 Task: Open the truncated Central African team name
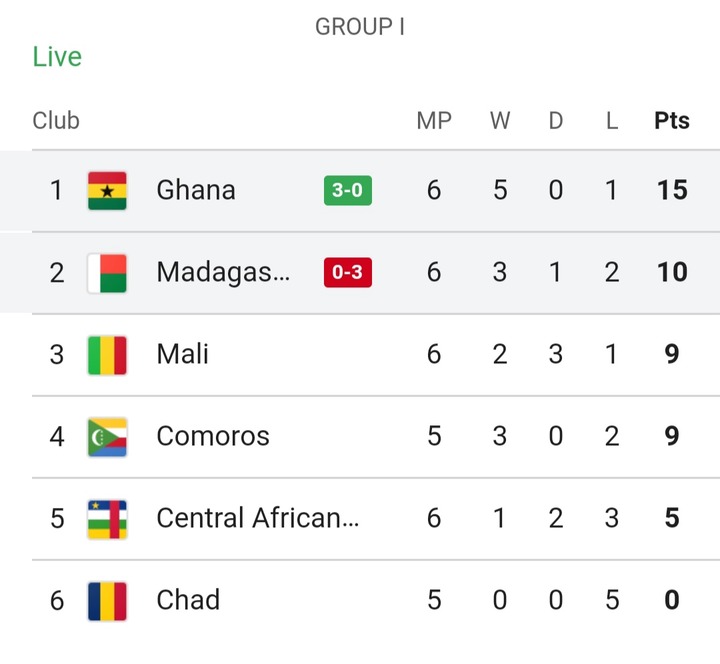click(x=258, y=518)
